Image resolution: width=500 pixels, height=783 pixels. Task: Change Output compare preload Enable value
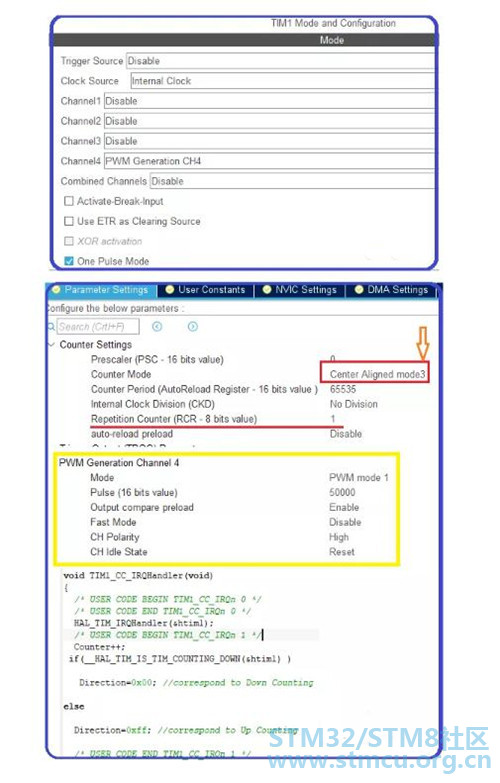pyautogui.click(x=344, y=507)
